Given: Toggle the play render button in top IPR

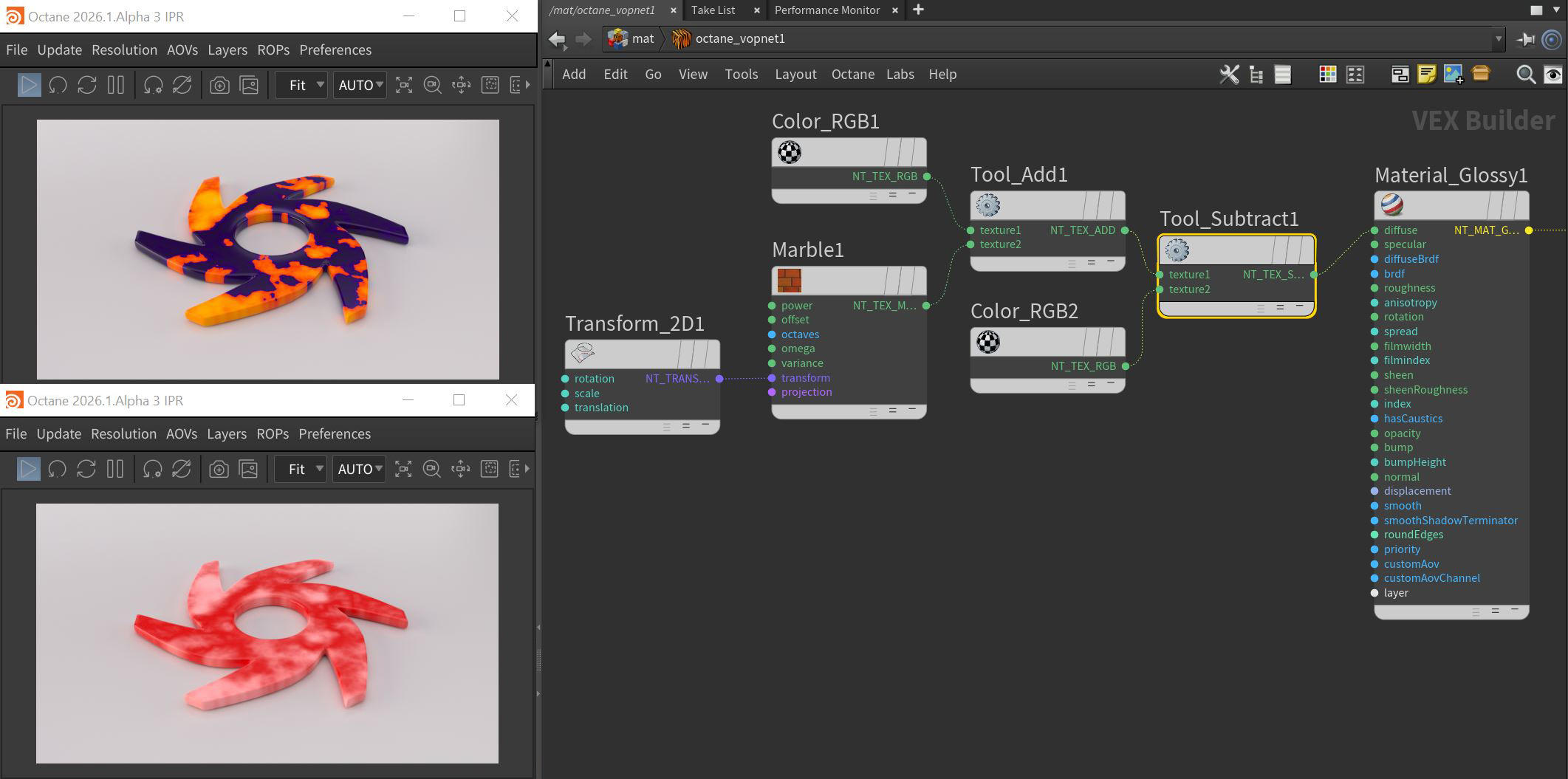Looking at the screenshot, I should click(29, 86).
